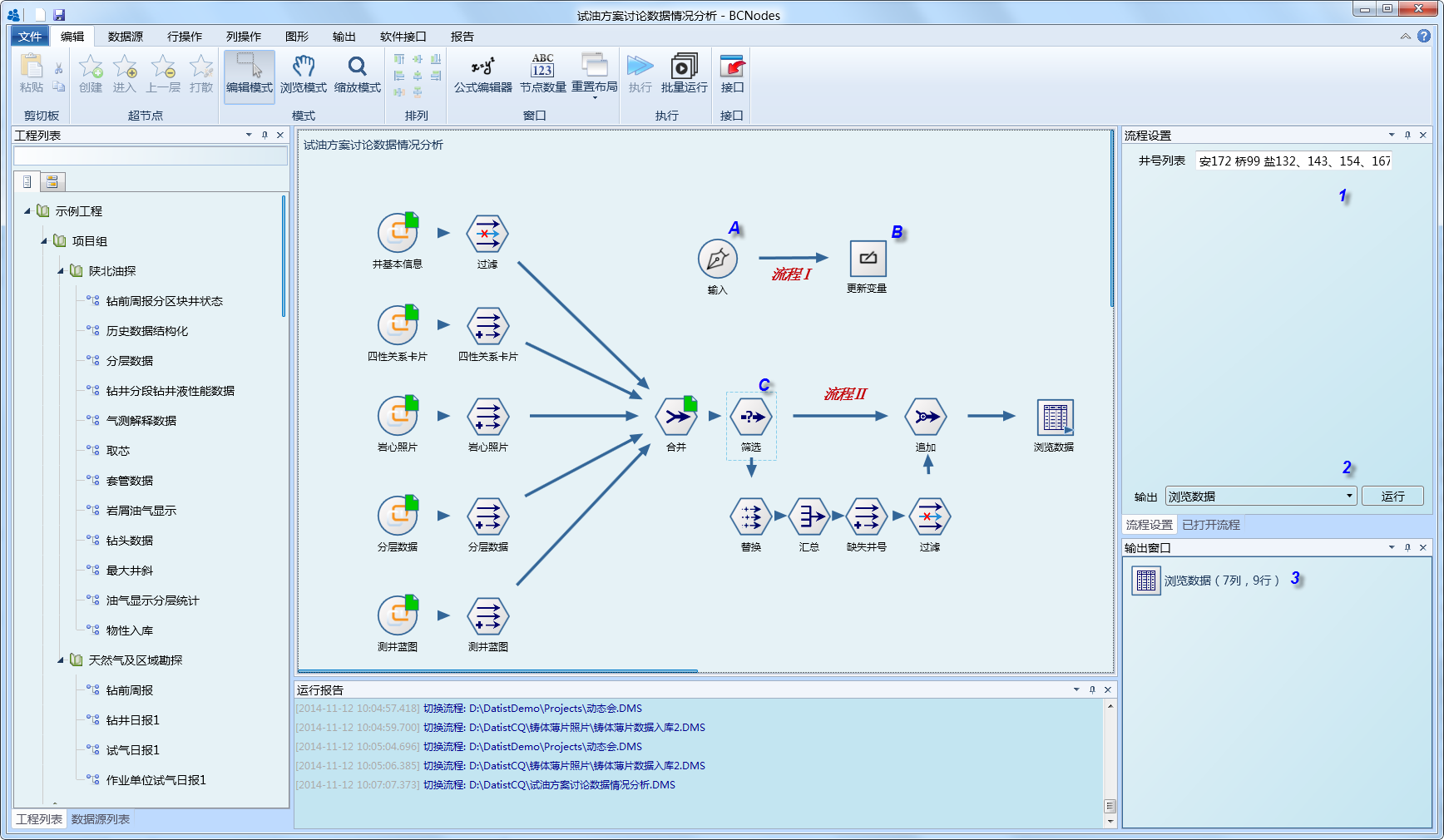The height and width of the screenshot is (840, 1444).
Task: Click the 测井蓝图 data source node
Action: [398, 615]
